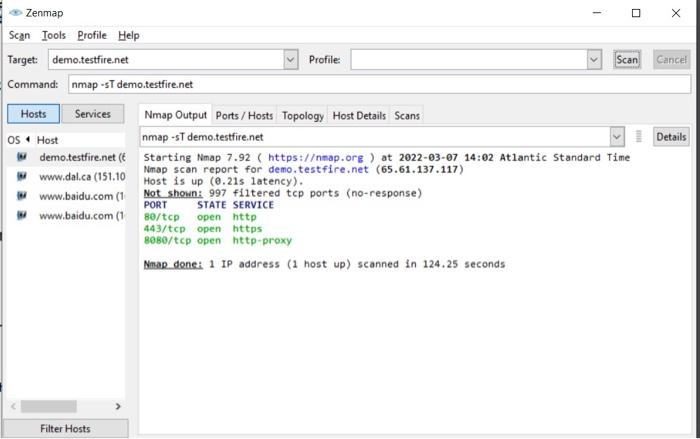The image size is (700, 439).
Task: Click the 'Host is up' latency line
Action: (x=223, y=181)
